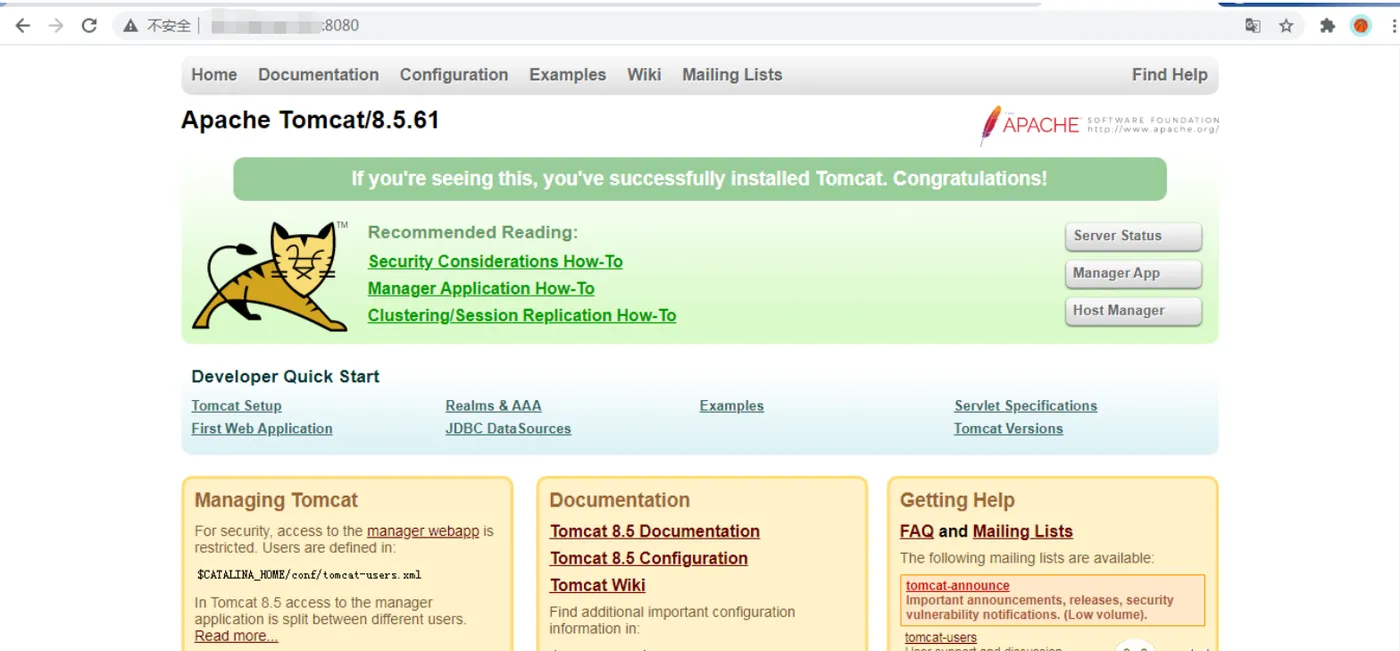Screen dimensions: 1400x651
Task: Go back with the browser back arrow
Action: 23,26
